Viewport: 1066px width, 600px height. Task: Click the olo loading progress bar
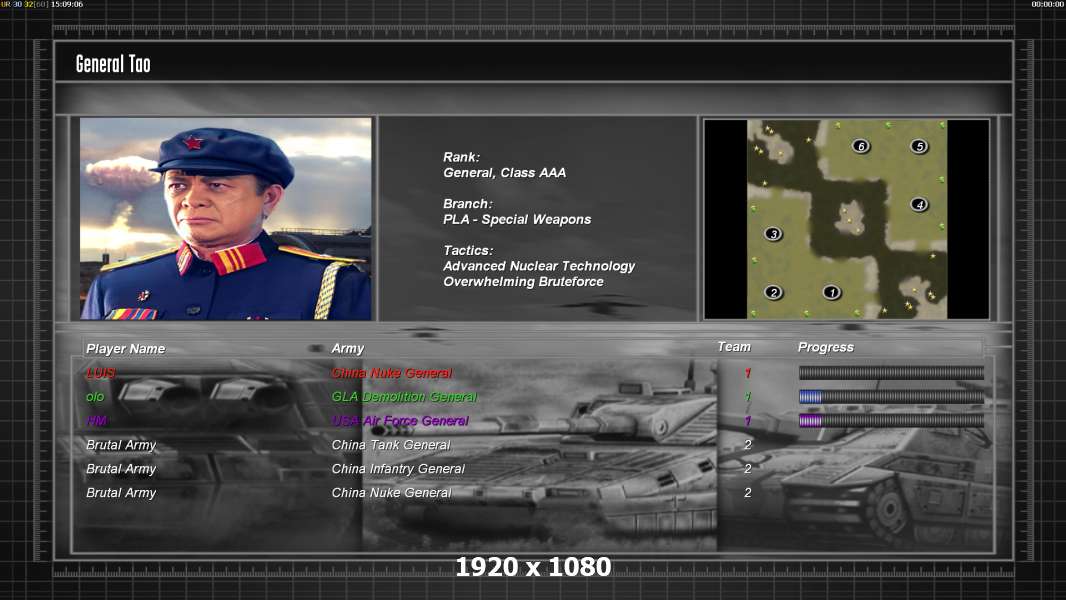point(891,396)
